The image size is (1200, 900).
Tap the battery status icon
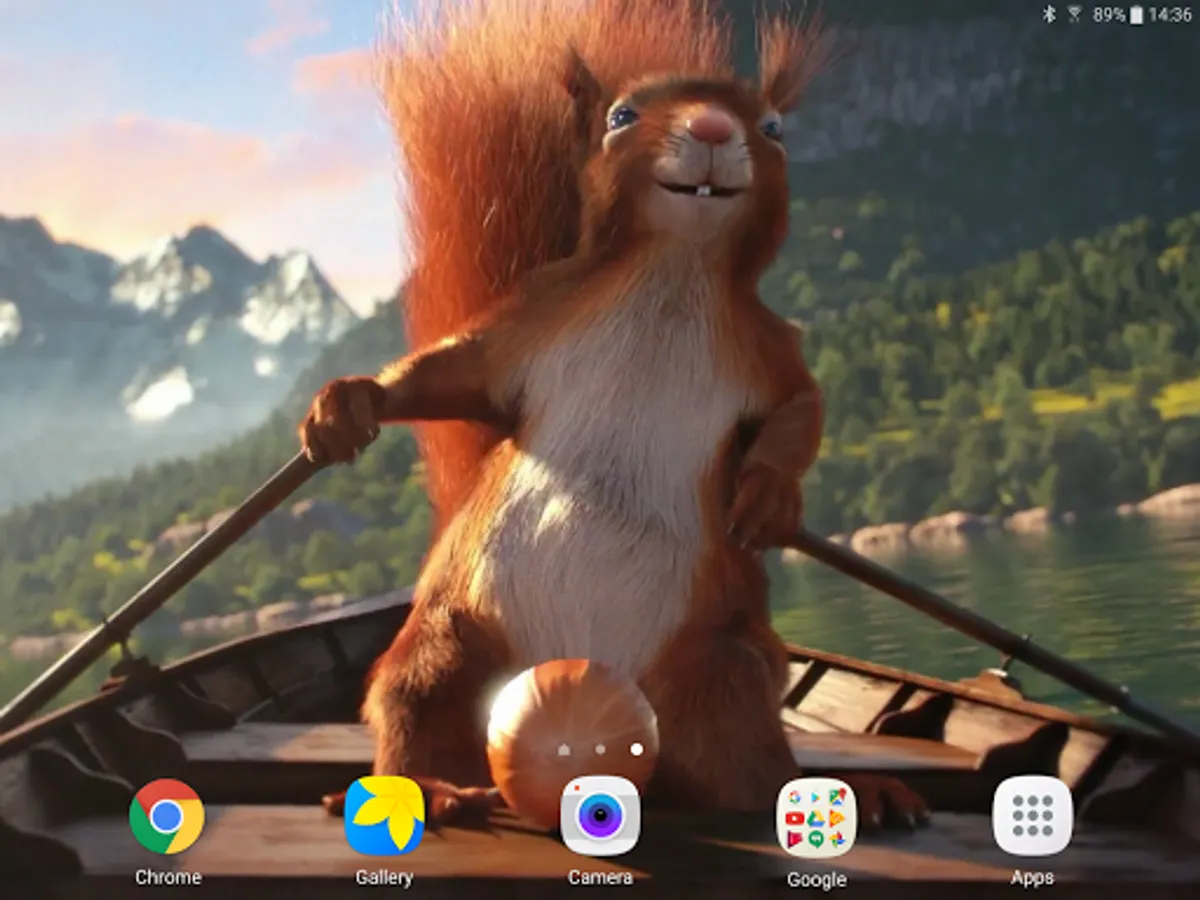point(1136,14)
